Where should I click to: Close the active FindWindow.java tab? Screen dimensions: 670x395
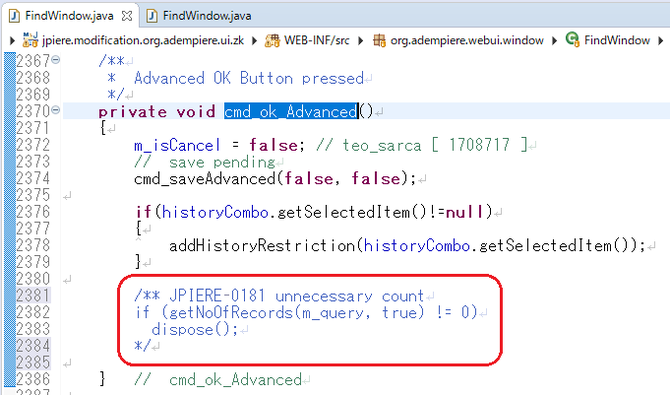point(127,16)
